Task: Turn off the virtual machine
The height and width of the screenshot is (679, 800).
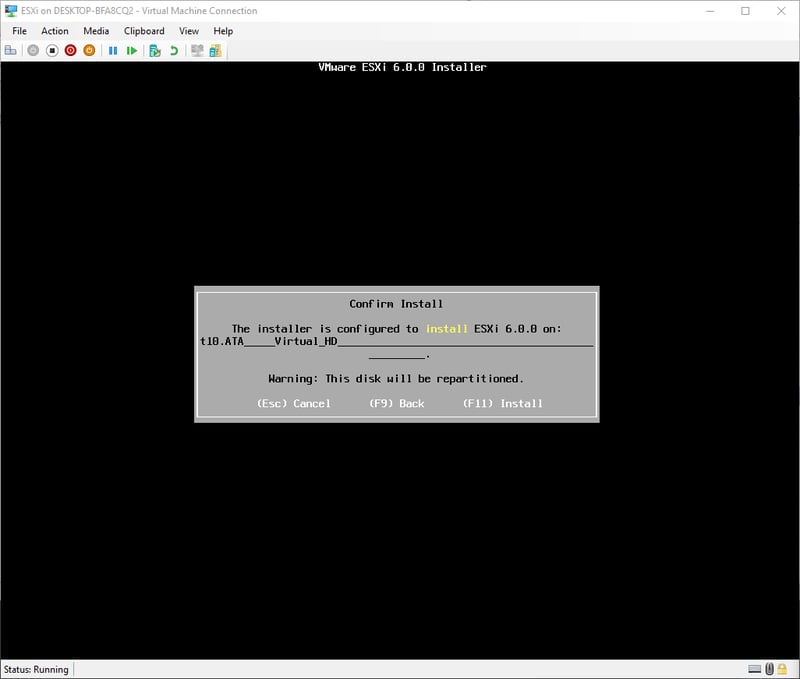Action: 52,50
